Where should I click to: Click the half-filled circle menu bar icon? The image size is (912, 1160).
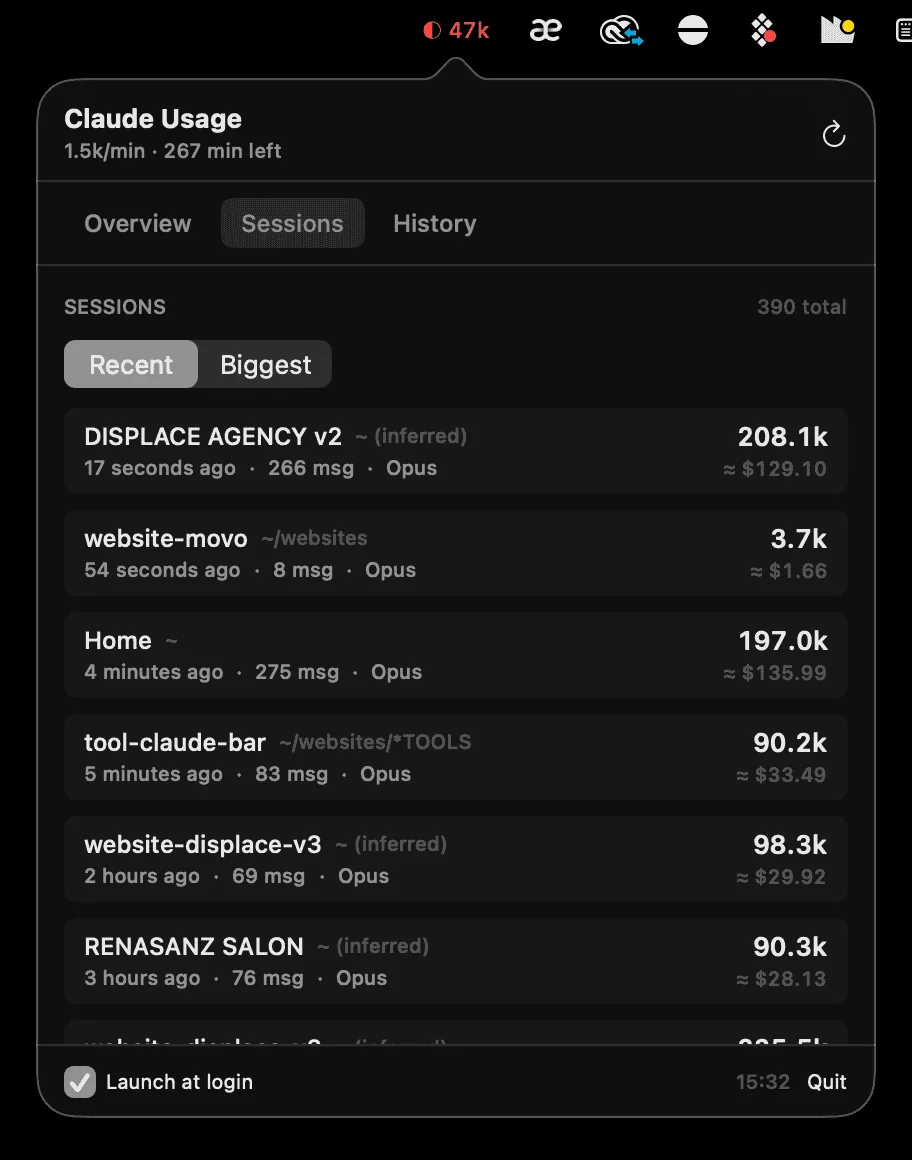[x=693, y=30]
